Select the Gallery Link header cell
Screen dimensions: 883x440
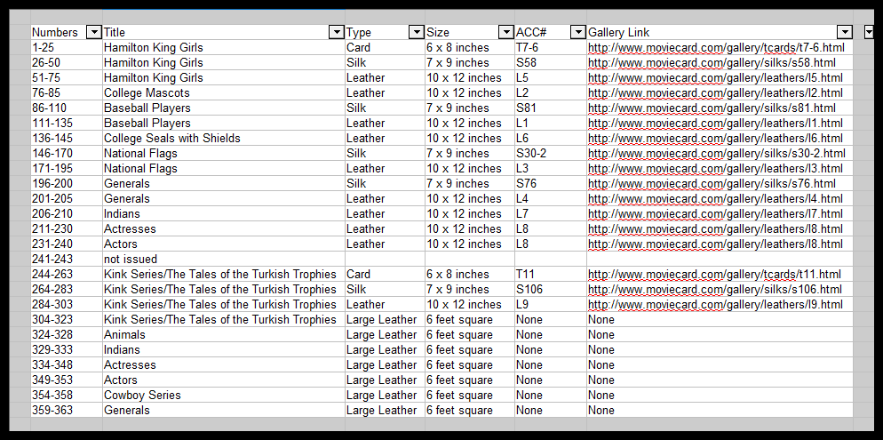click(720, 32)
